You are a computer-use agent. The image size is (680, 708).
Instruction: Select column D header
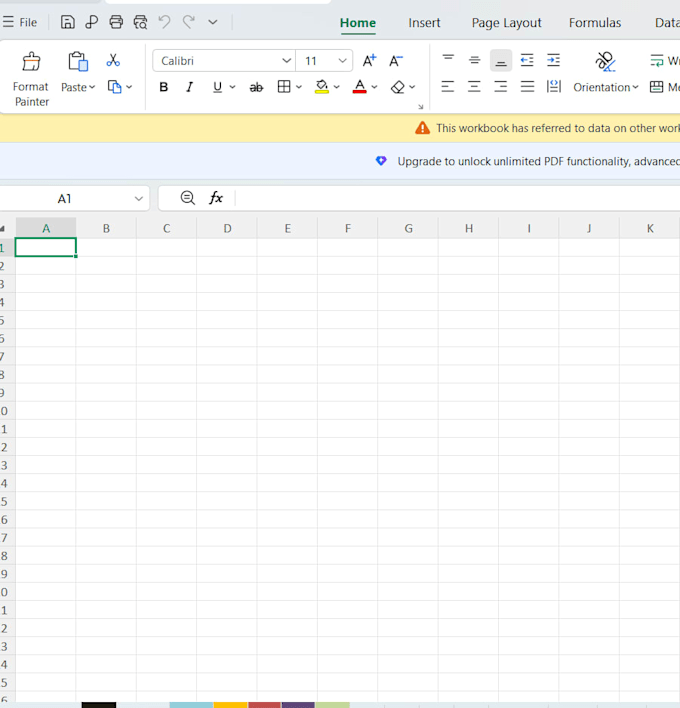(227, 228)
